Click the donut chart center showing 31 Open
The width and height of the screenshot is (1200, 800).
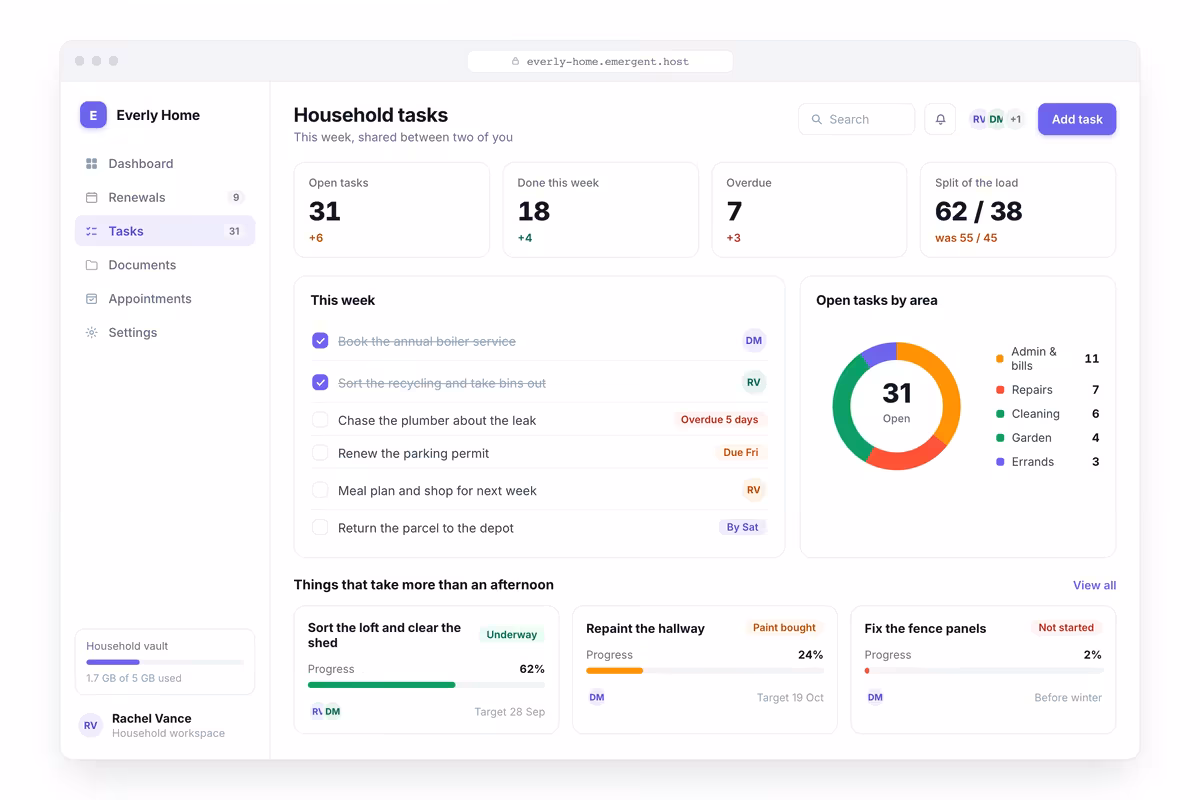pos(897,405)
